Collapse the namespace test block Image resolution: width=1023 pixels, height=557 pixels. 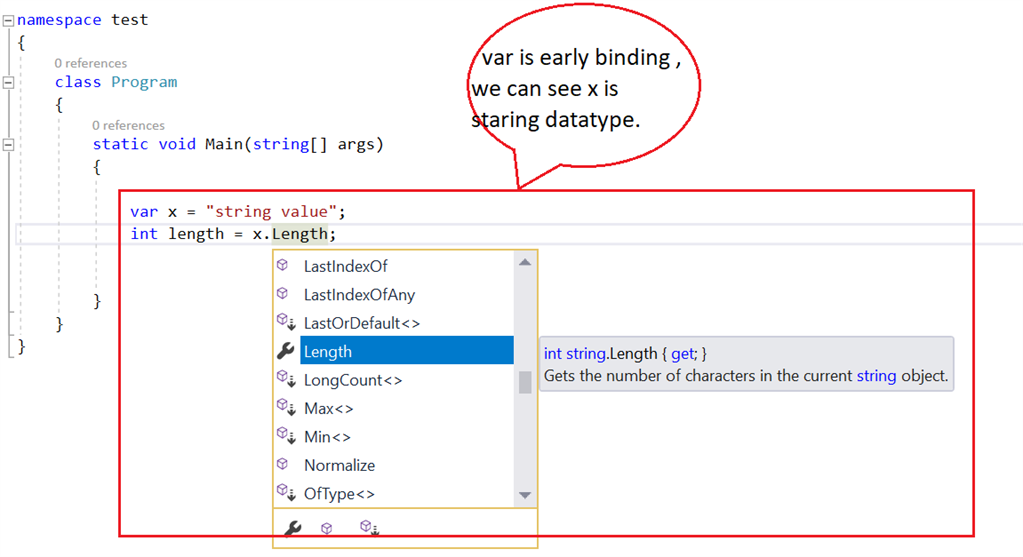point(8,21)
